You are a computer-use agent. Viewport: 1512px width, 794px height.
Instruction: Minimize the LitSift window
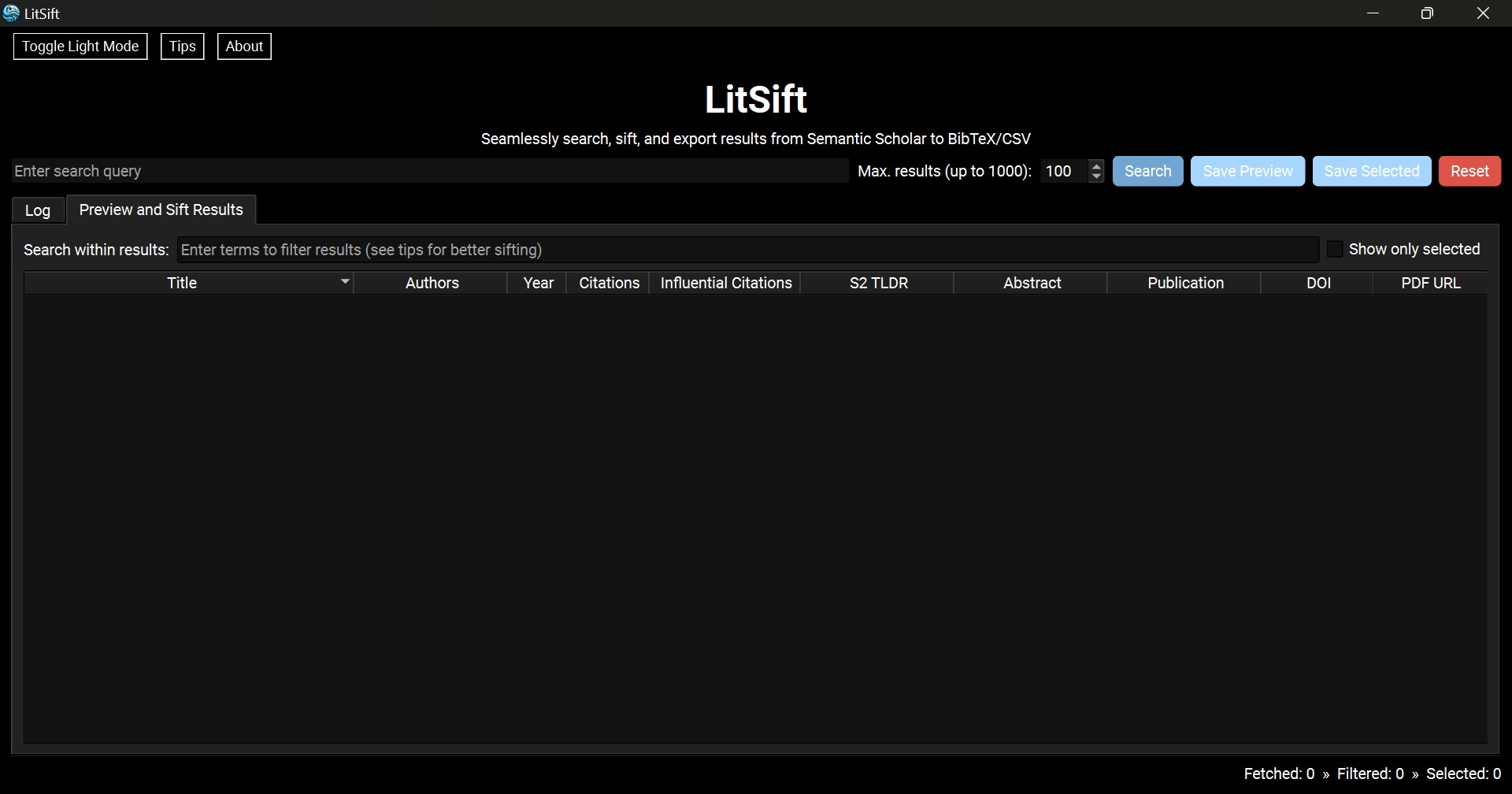coord(1373,13)
